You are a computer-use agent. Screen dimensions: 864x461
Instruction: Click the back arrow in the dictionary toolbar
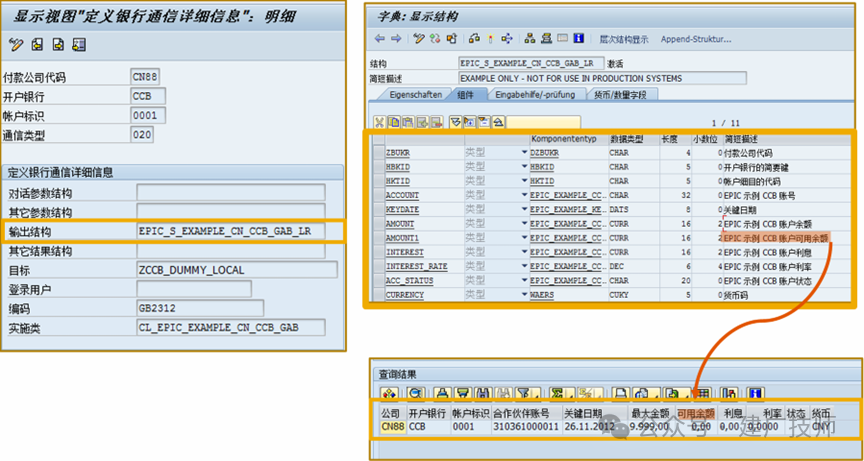(x=380, y=39)
